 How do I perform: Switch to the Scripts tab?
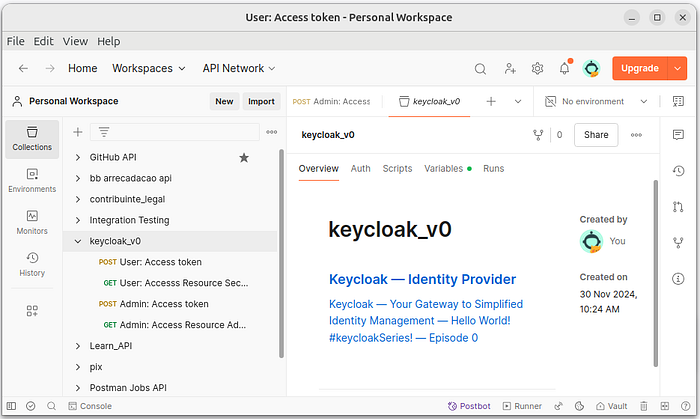pos(397,169)
